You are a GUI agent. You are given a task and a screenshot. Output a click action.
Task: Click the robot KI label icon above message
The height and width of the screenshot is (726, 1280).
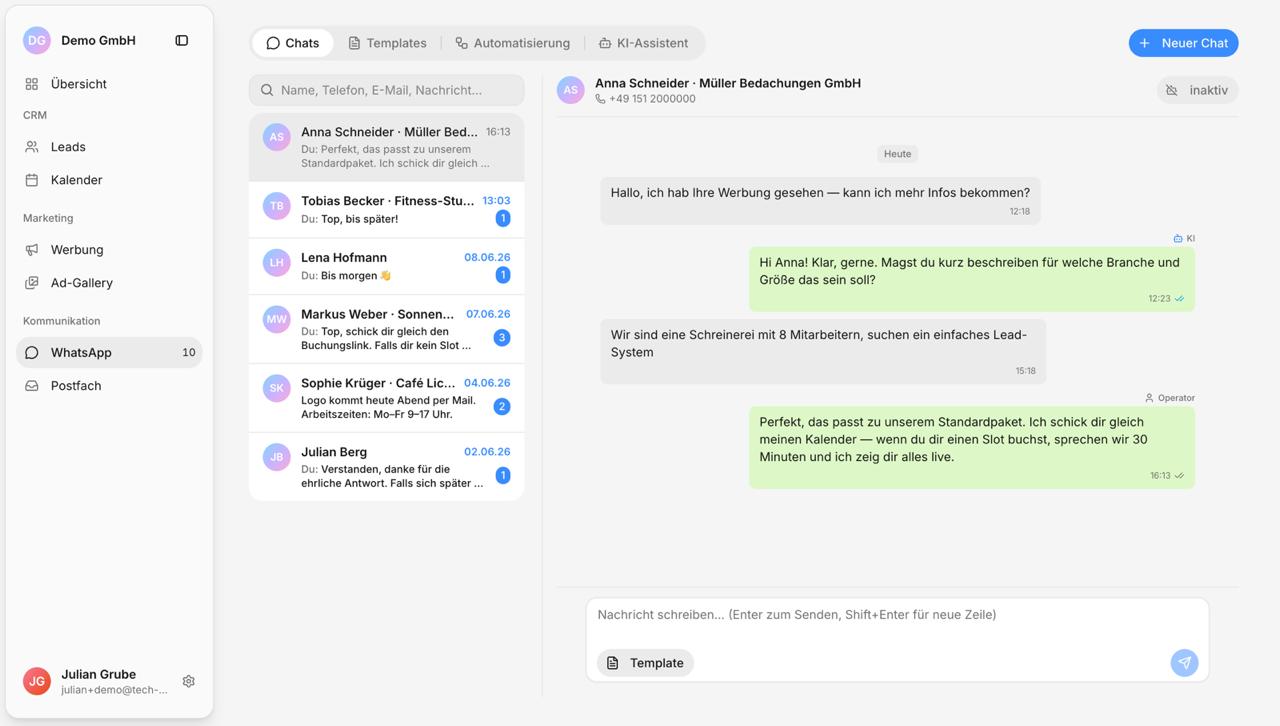click(x=1178, y=239)
